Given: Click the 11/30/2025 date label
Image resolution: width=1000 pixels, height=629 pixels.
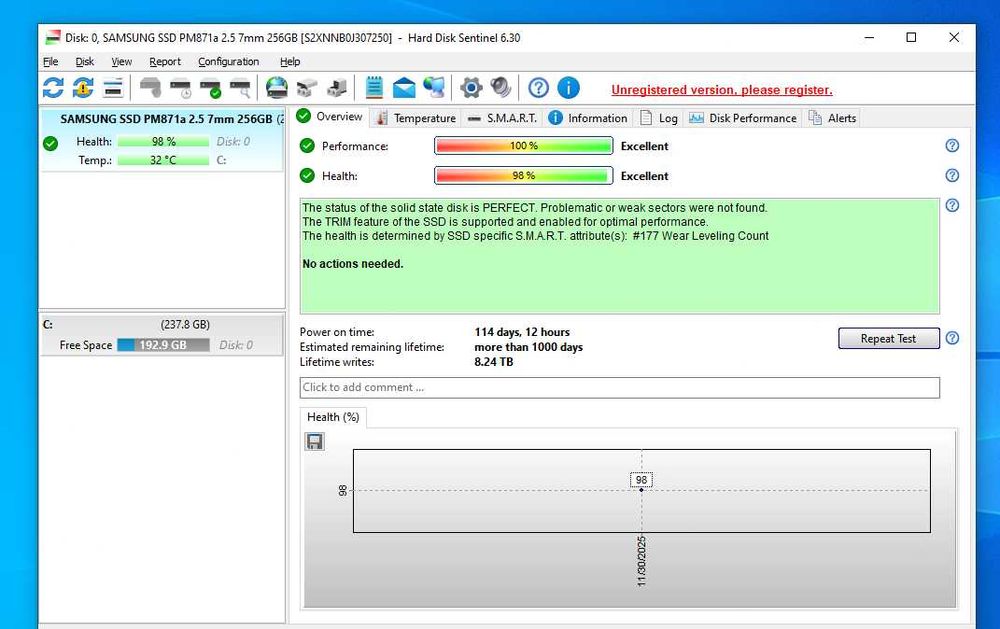Looking at the screenshot, I should (x=642, y=561).
